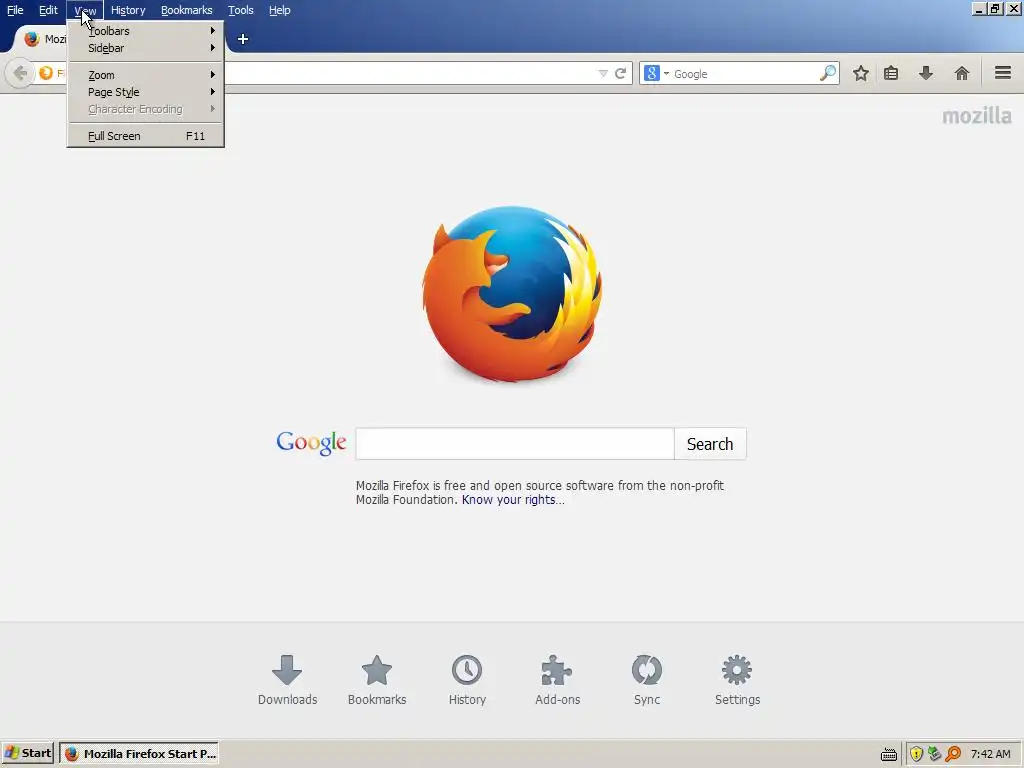Click the Sync icon on start page
The height and width of the screenshot is (768, 1024).
click(647, 670)
